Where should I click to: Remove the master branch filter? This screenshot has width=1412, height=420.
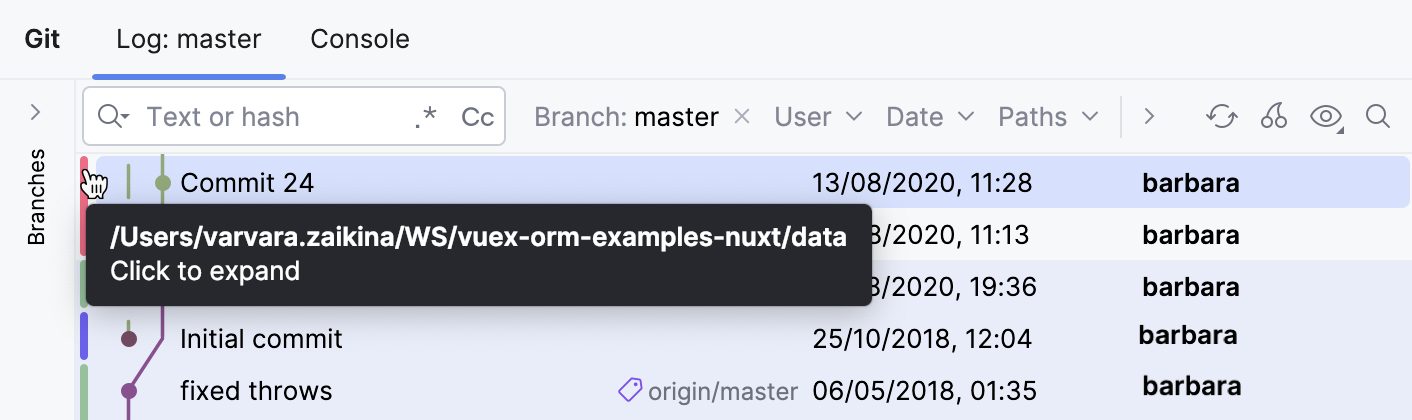[742, 117]
